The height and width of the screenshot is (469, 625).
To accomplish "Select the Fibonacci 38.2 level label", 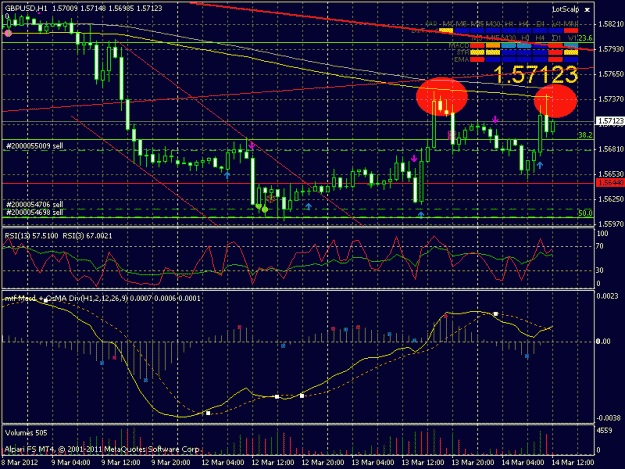I will click(585, 135).
